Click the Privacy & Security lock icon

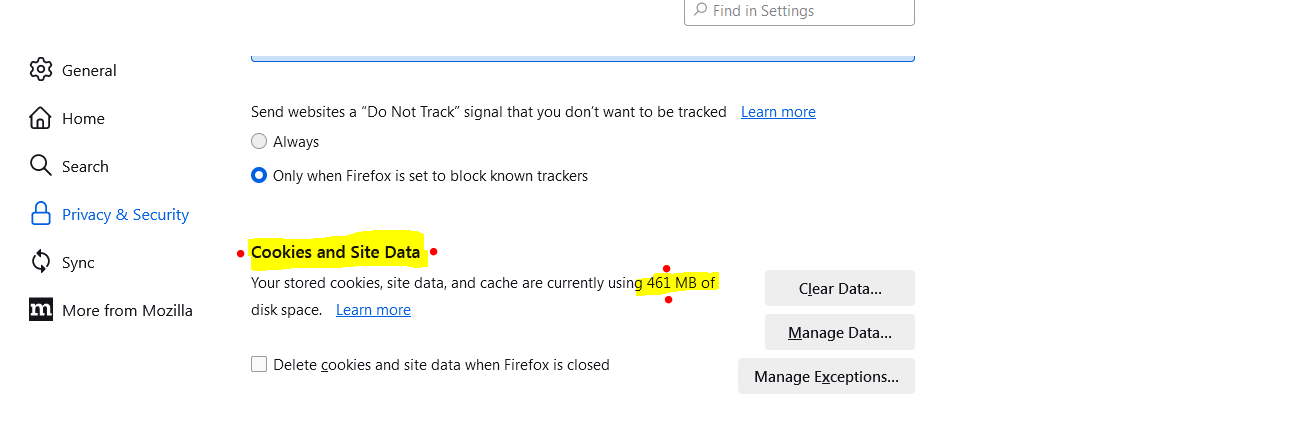[40, 214]
